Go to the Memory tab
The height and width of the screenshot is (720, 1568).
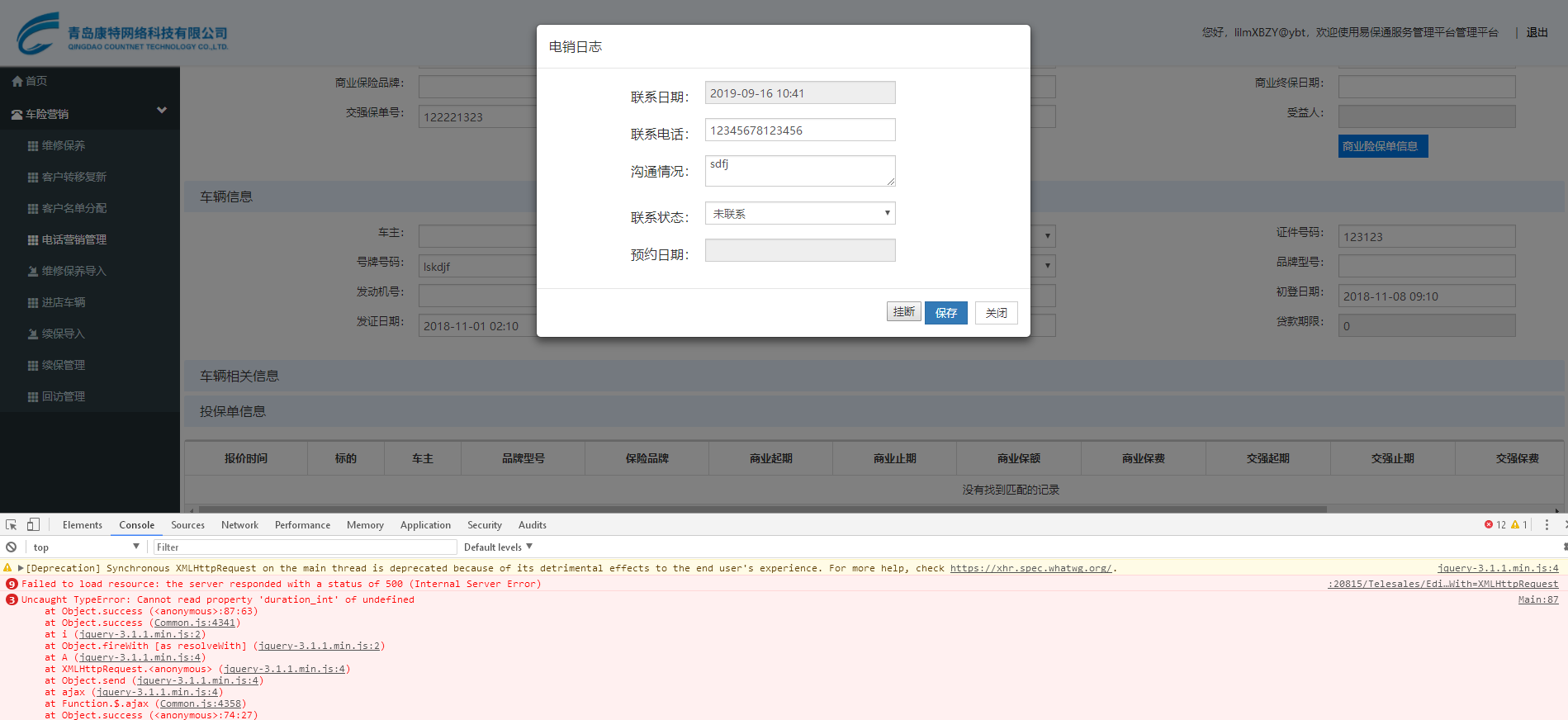point(366,525)
